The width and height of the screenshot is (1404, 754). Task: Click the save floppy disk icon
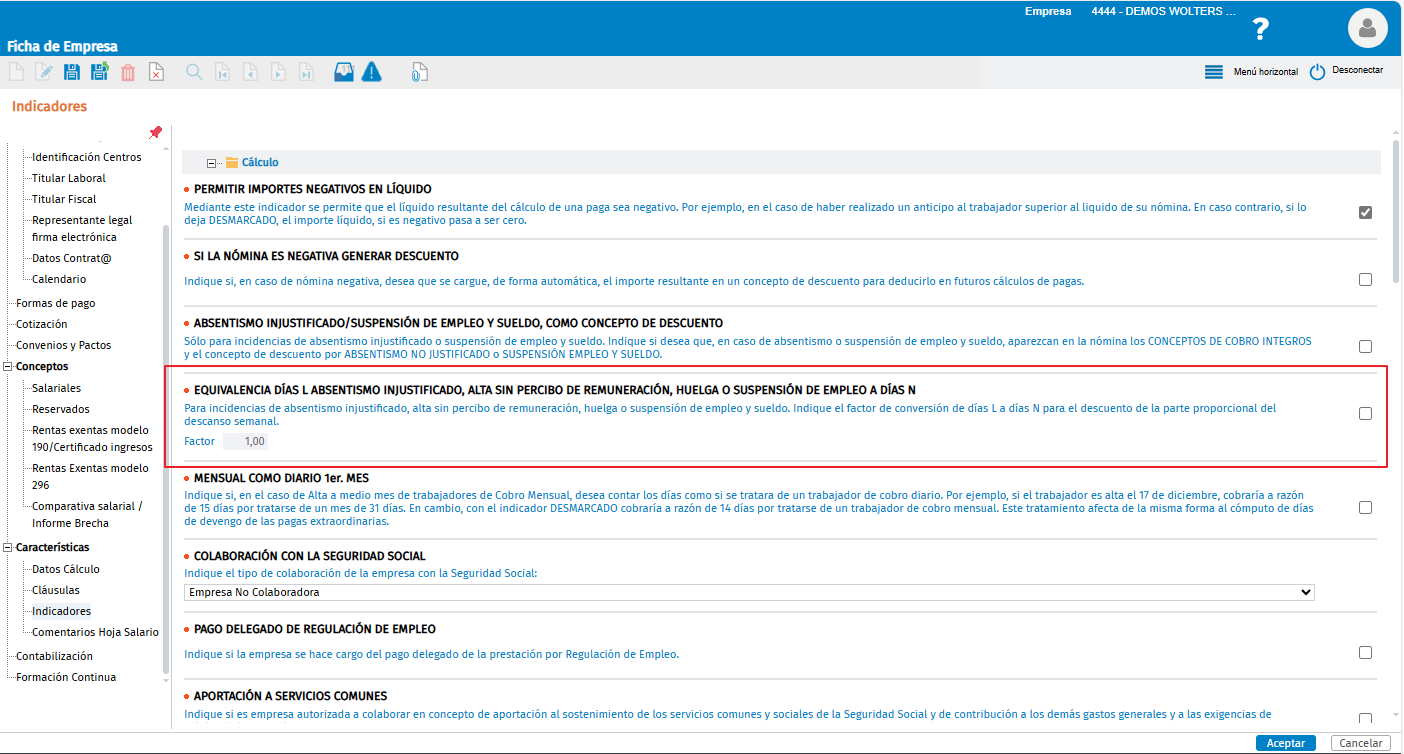click(x=72, y=72)
